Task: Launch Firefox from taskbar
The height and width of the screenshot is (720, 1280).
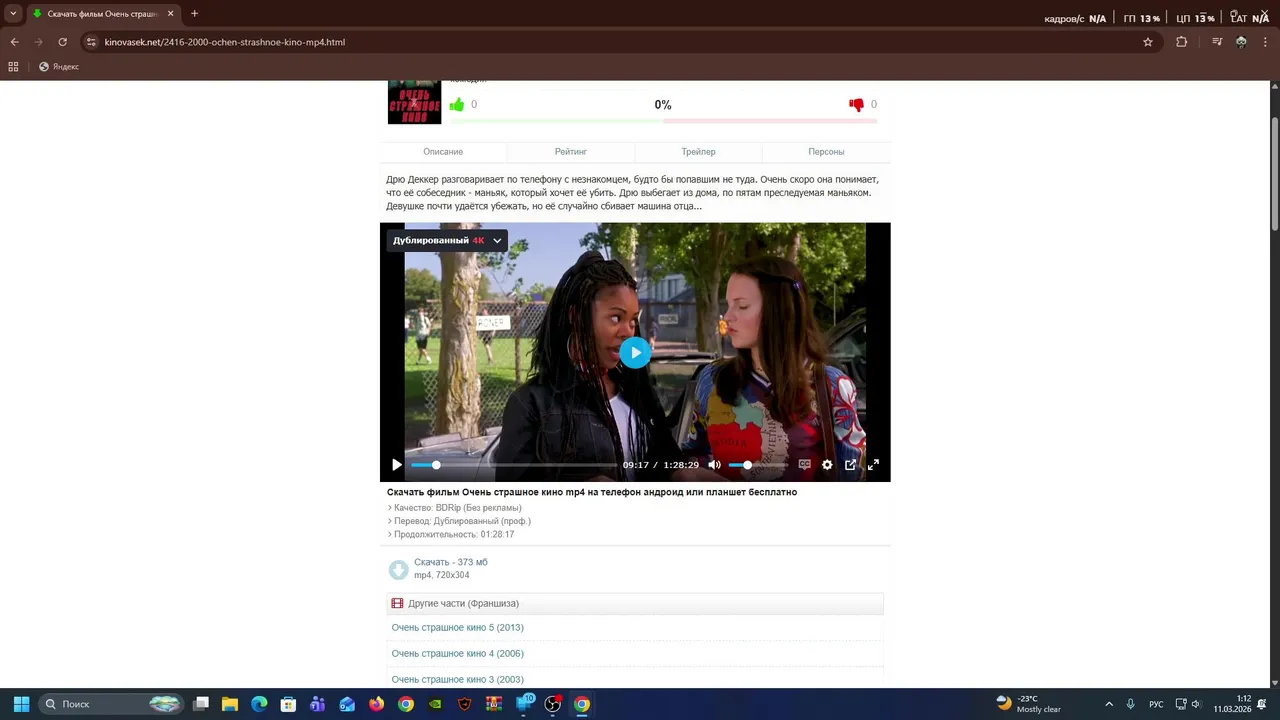Action: [376, 704]
